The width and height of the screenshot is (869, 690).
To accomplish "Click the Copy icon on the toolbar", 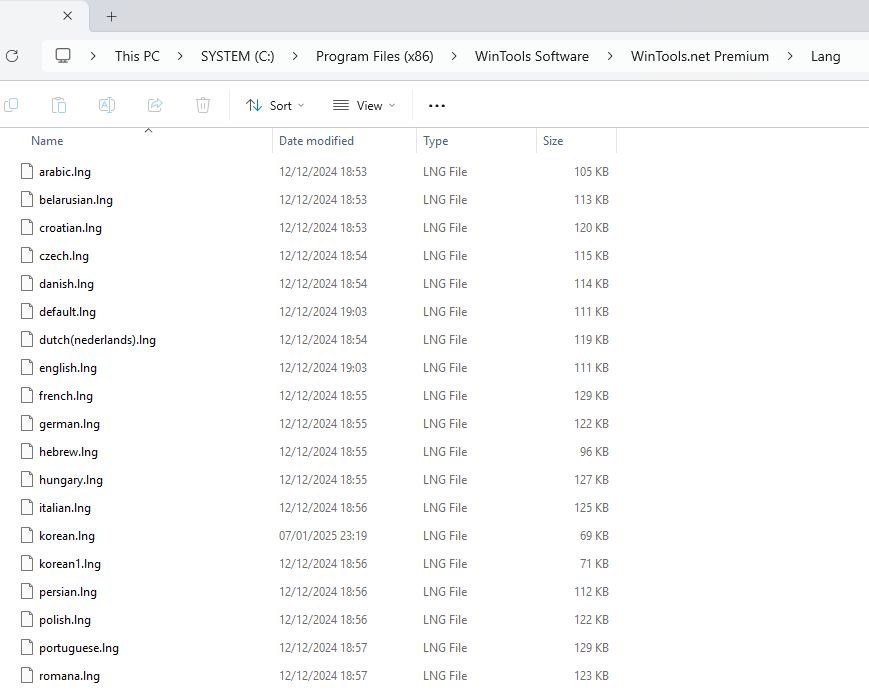I will click(12, 105).
